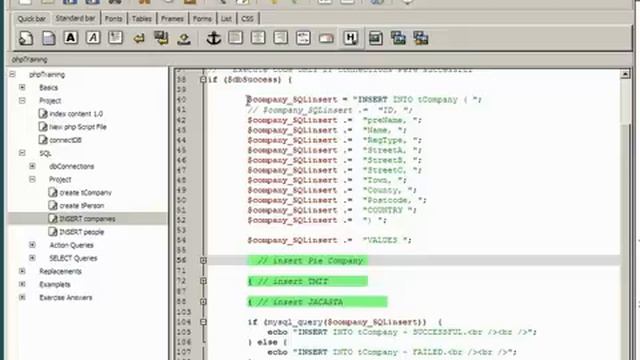Expand the dbConnections folder
Viewport: 640px width, 360px height.
coord(32,166)
